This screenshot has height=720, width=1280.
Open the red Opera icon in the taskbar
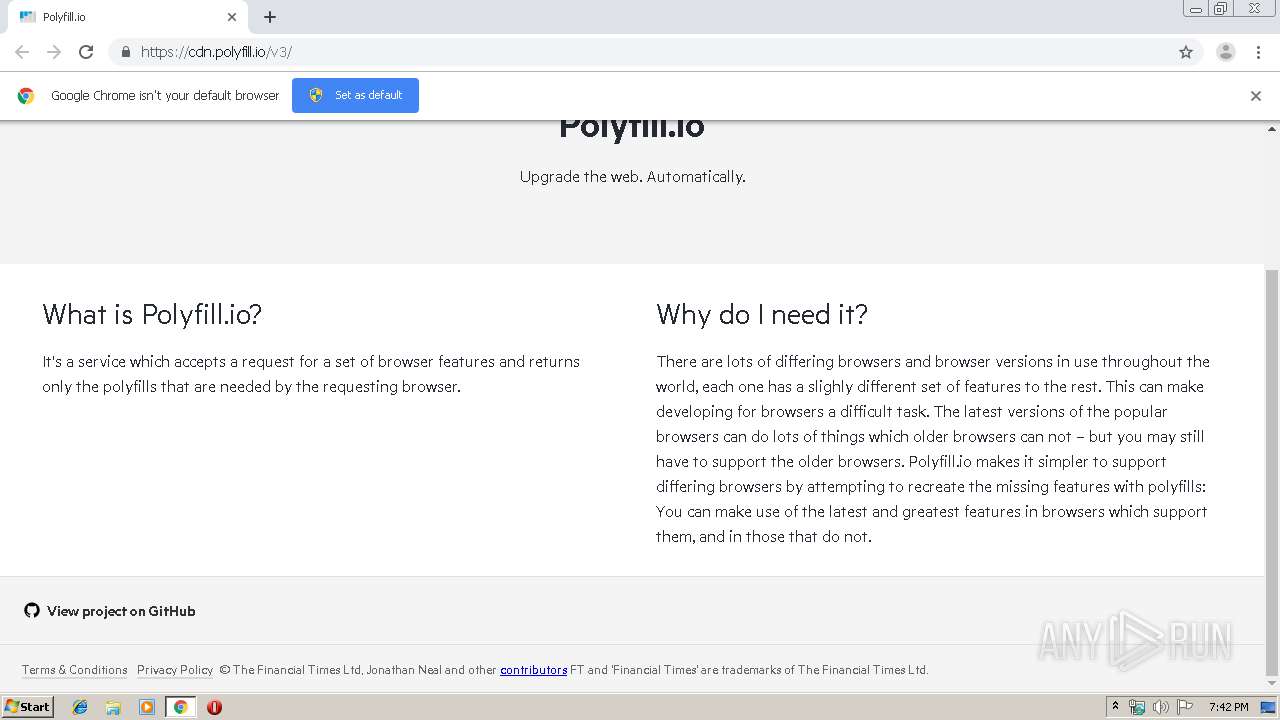[214, 707]
